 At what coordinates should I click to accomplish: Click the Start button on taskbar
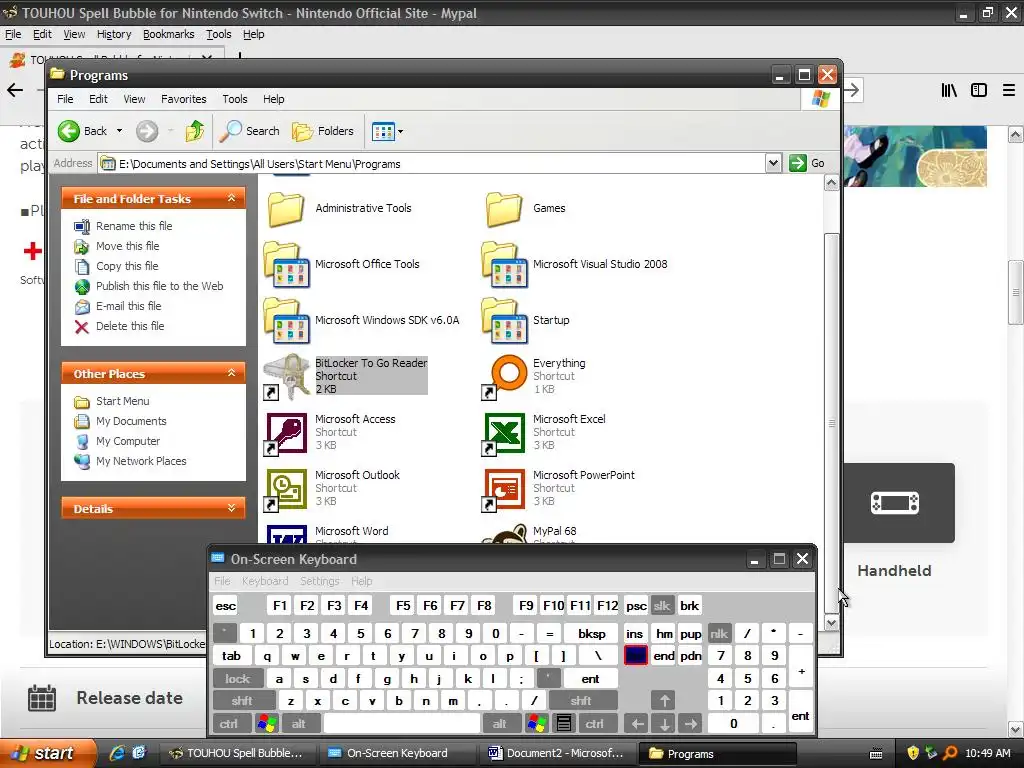[x=46, y=753]
